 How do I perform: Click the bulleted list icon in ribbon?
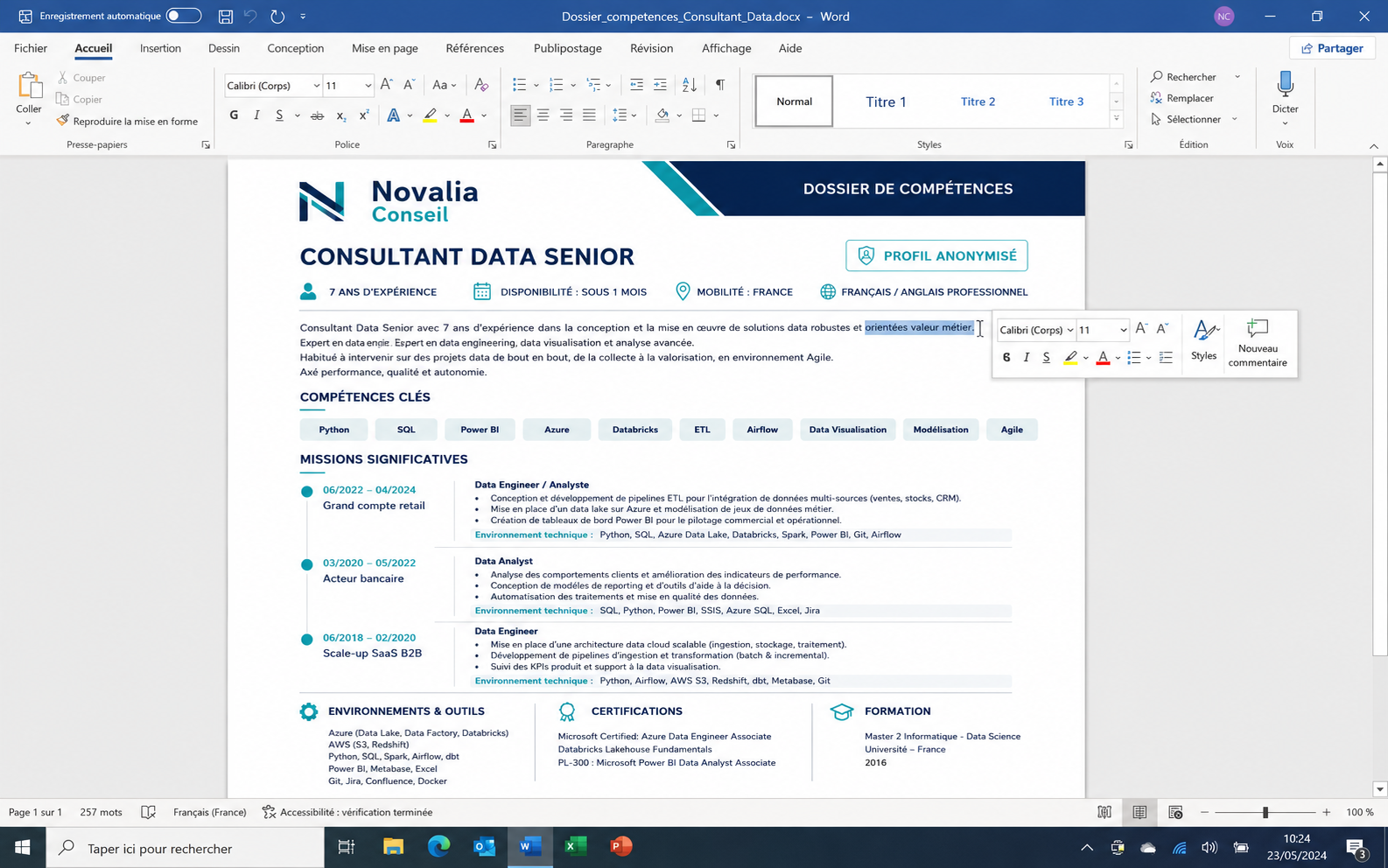pyautogui.click(x=519, y=85)
